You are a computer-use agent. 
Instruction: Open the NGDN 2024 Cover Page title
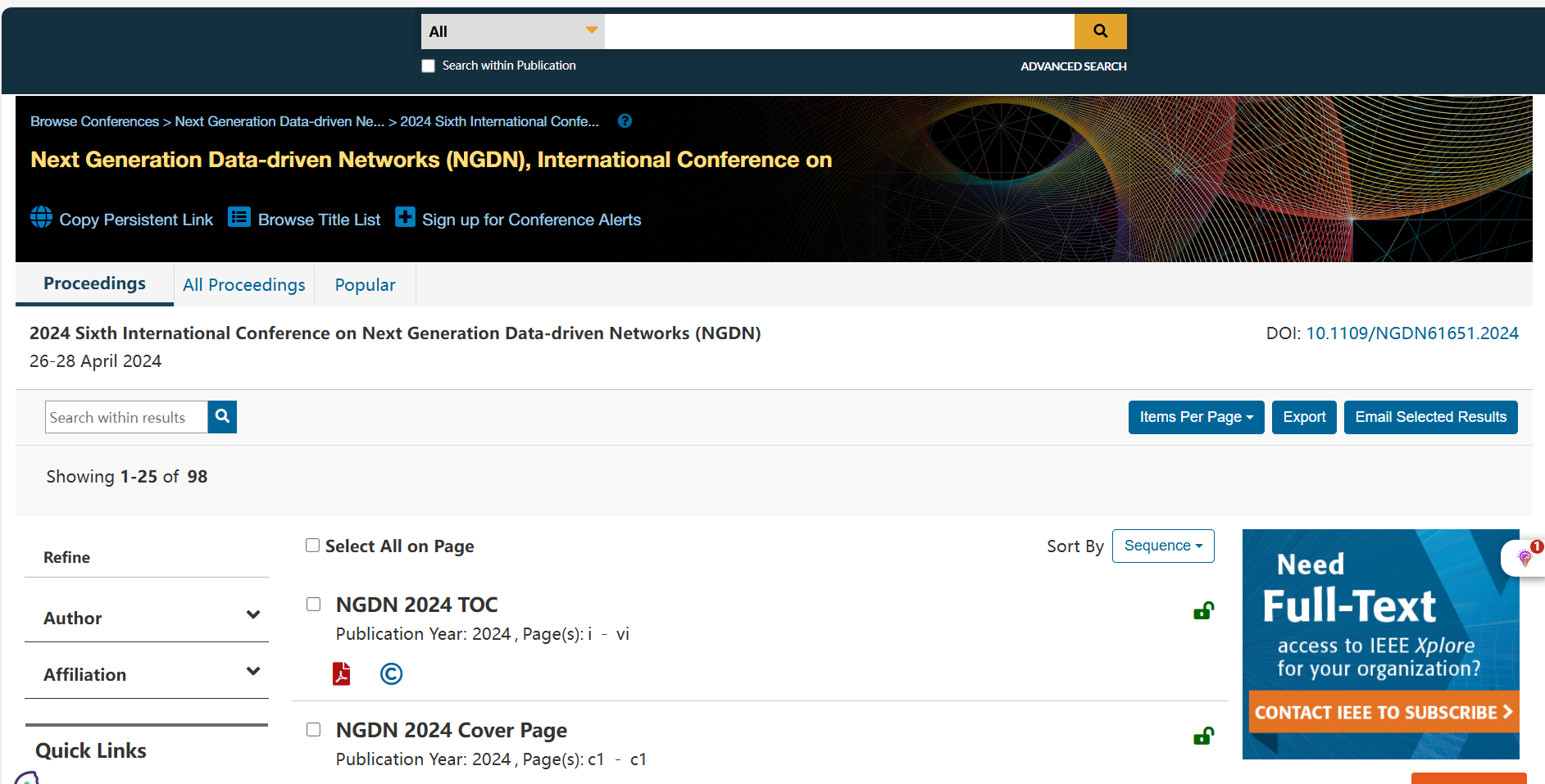tap(451, 730)
